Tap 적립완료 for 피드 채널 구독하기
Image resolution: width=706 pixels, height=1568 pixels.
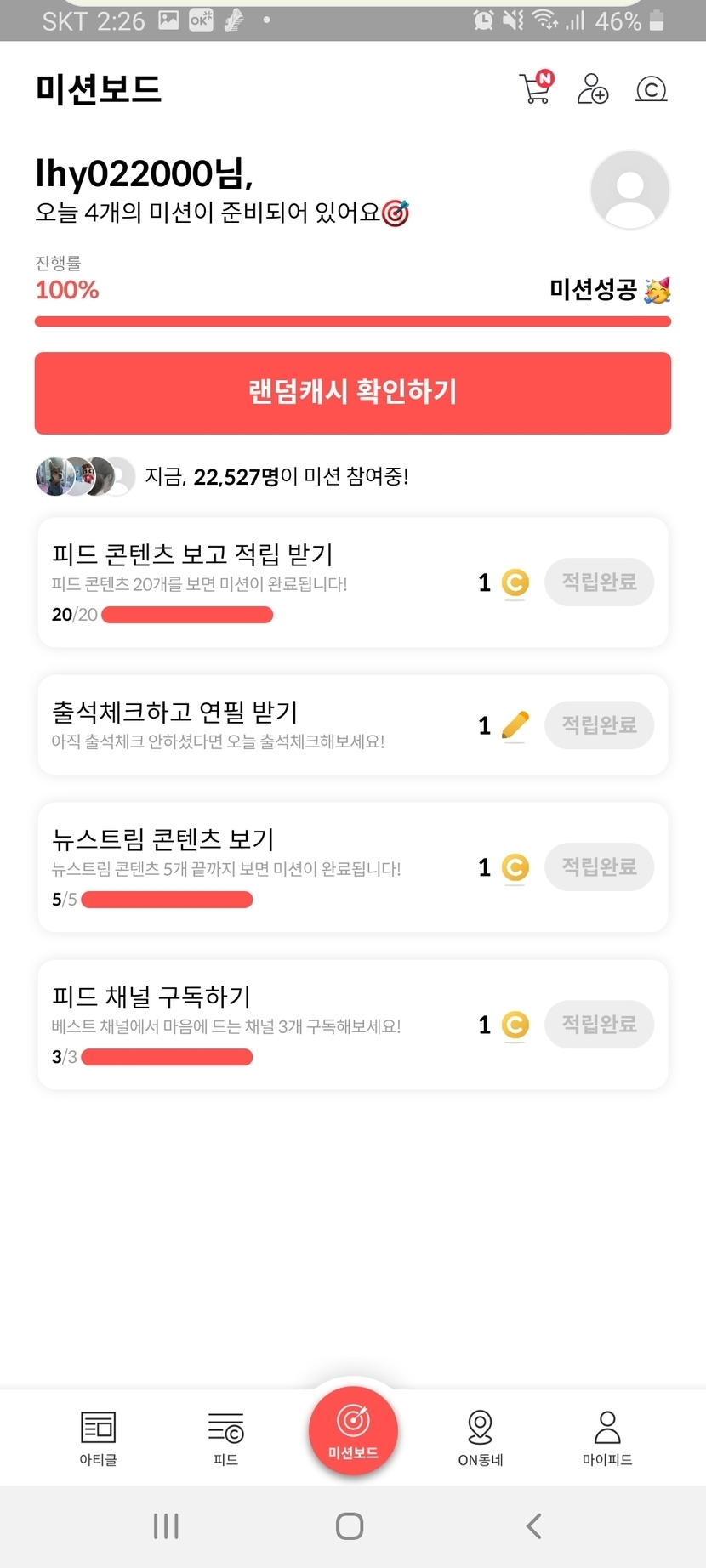(x=599, y=1025)
